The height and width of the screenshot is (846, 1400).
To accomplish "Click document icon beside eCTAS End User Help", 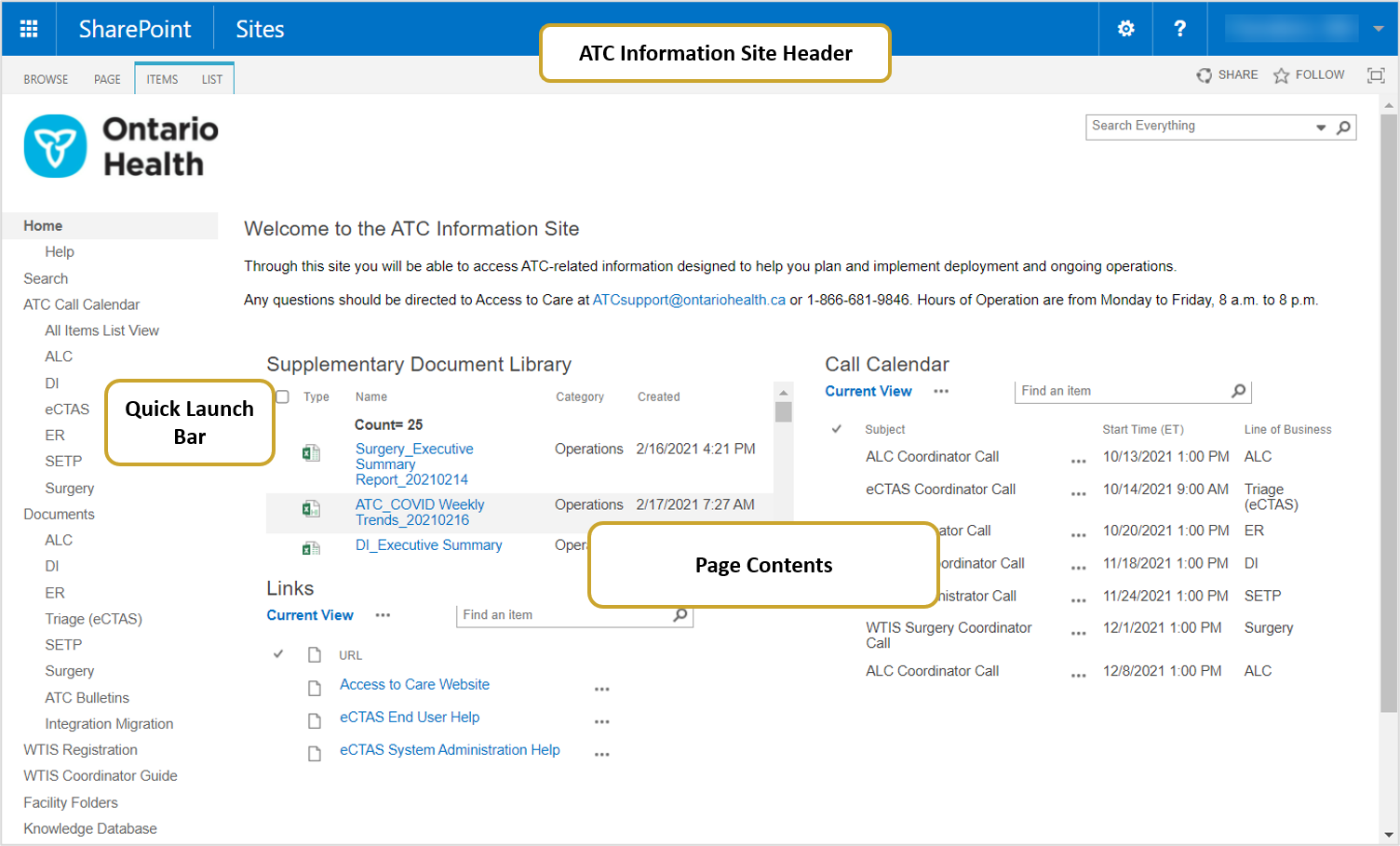I will pyautogui.click(x=315, y=721).
